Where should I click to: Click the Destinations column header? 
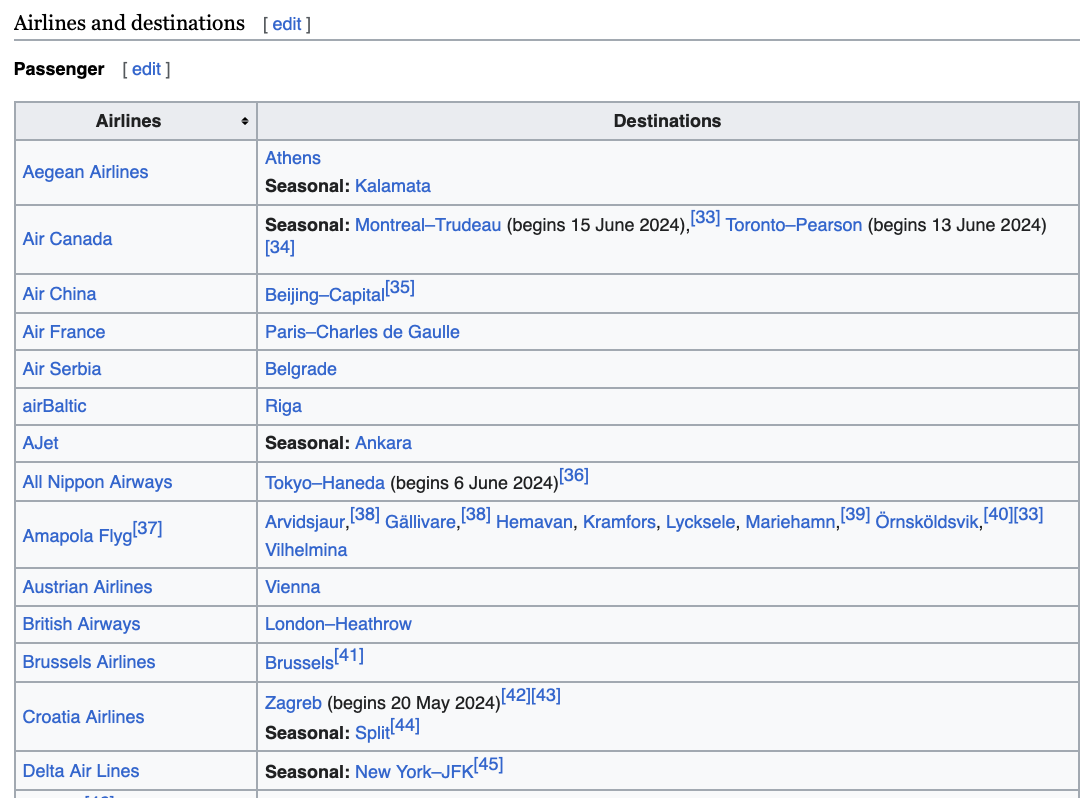(668, 121)
